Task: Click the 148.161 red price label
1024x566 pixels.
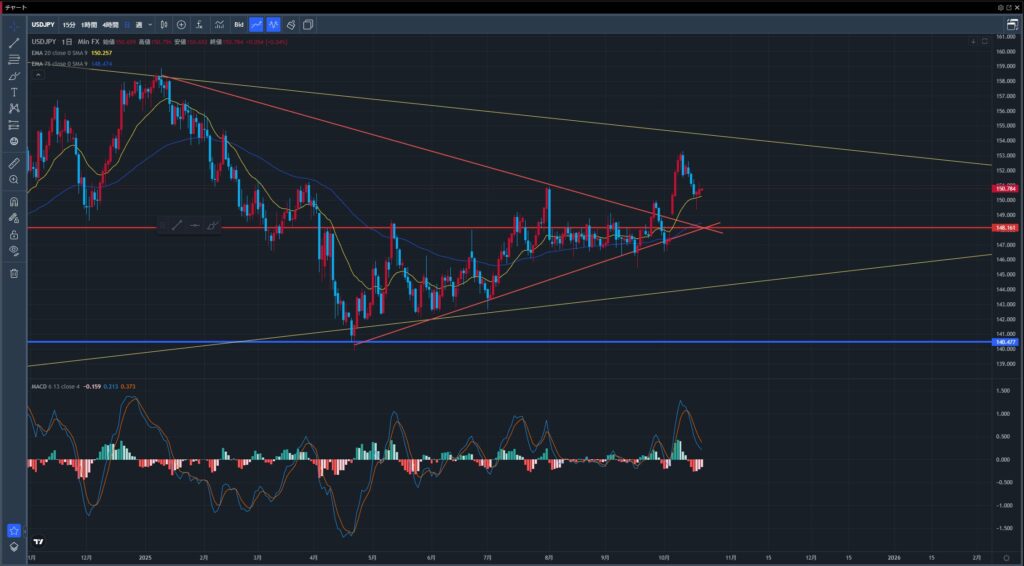Action: (x=1005, y=228)
